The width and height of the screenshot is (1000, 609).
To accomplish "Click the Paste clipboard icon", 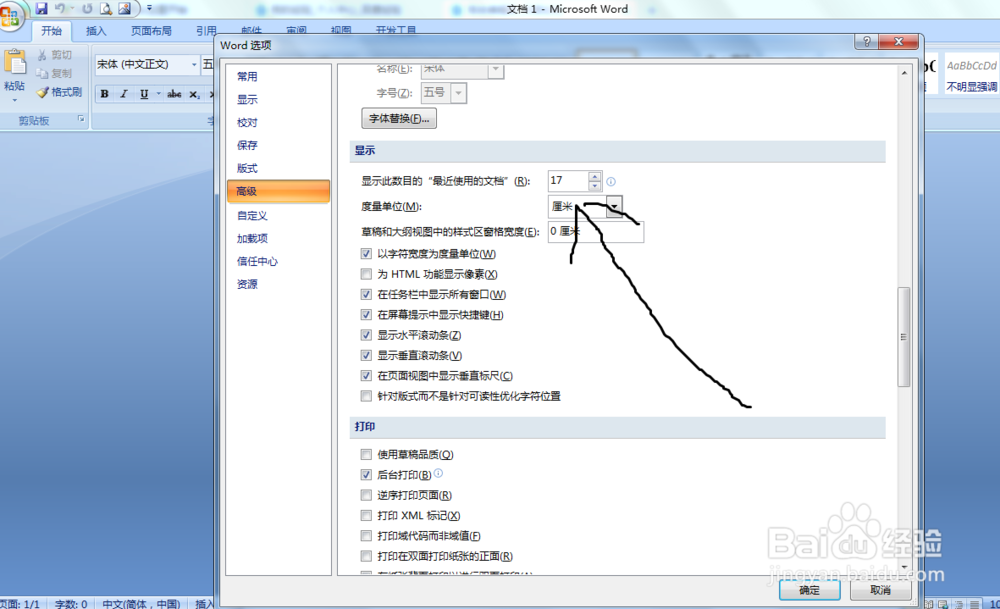I will pos(15,64).
